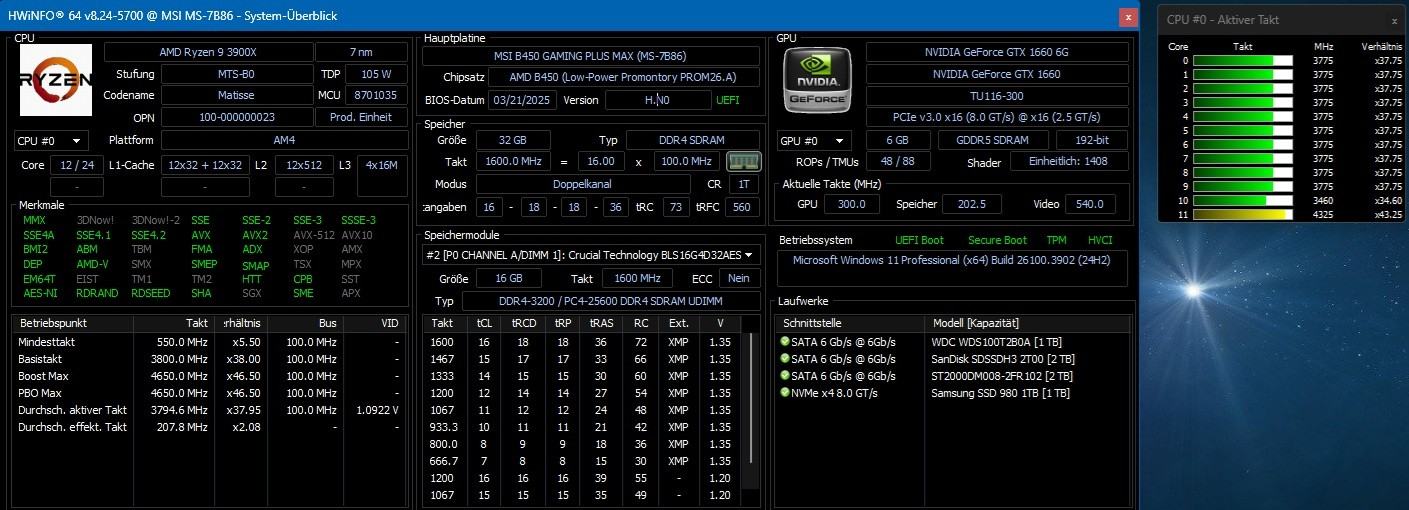Click status dot of NVMe Samsung drive
The image size is (1409, 510).
coord(785,393)
